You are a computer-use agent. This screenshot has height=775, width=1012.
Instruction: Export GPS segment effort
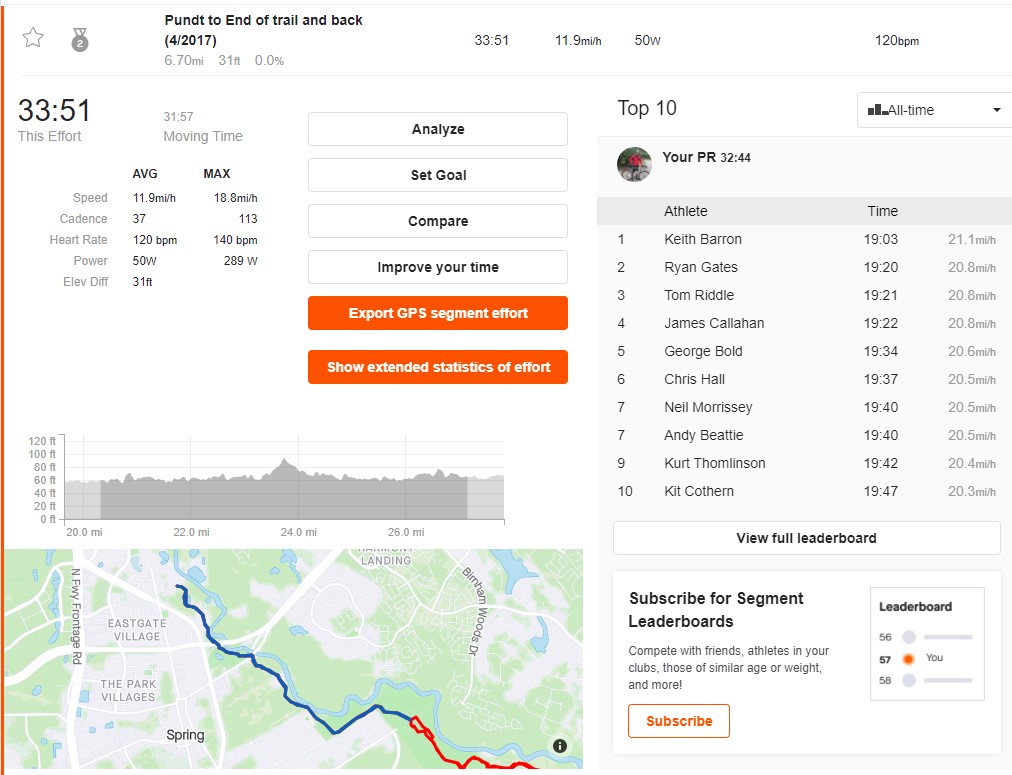pyautogui.click(x=438, y=313)
